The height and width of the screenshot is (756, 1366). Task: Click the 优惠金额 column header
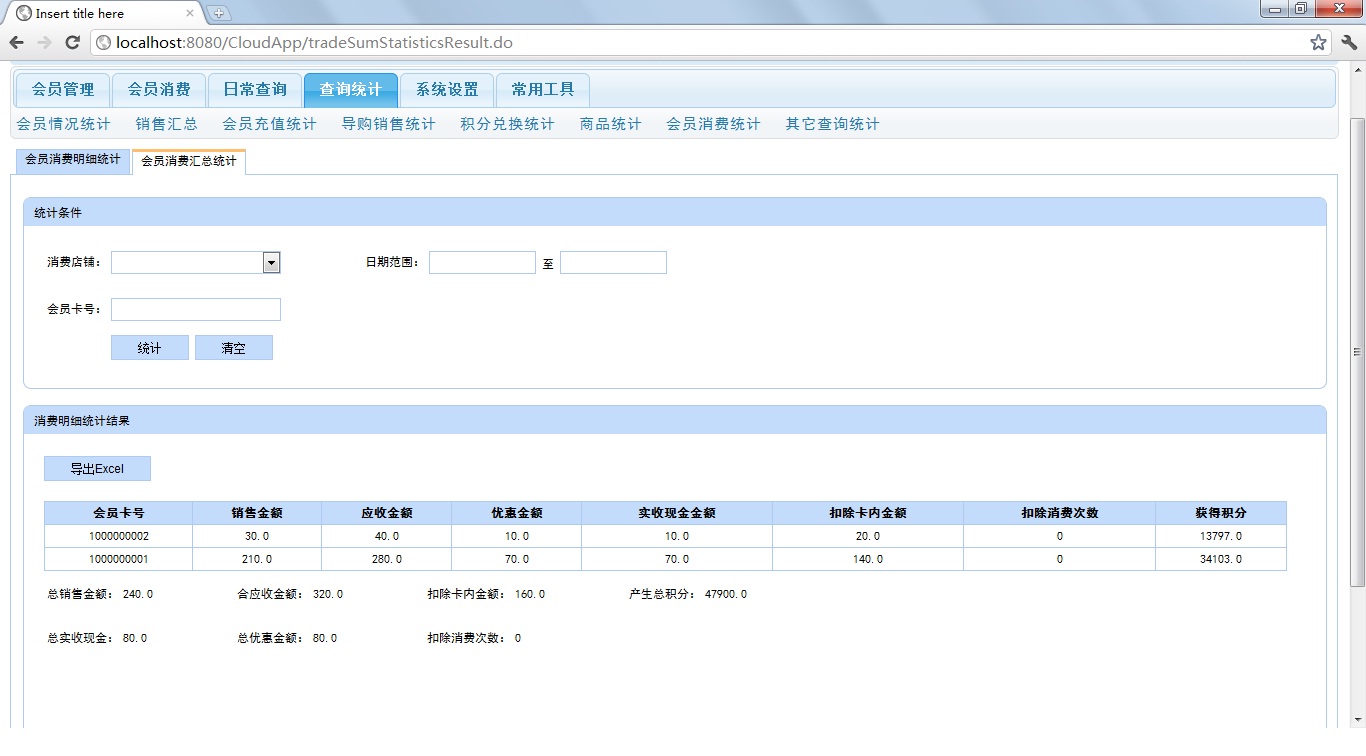(517, 513)
